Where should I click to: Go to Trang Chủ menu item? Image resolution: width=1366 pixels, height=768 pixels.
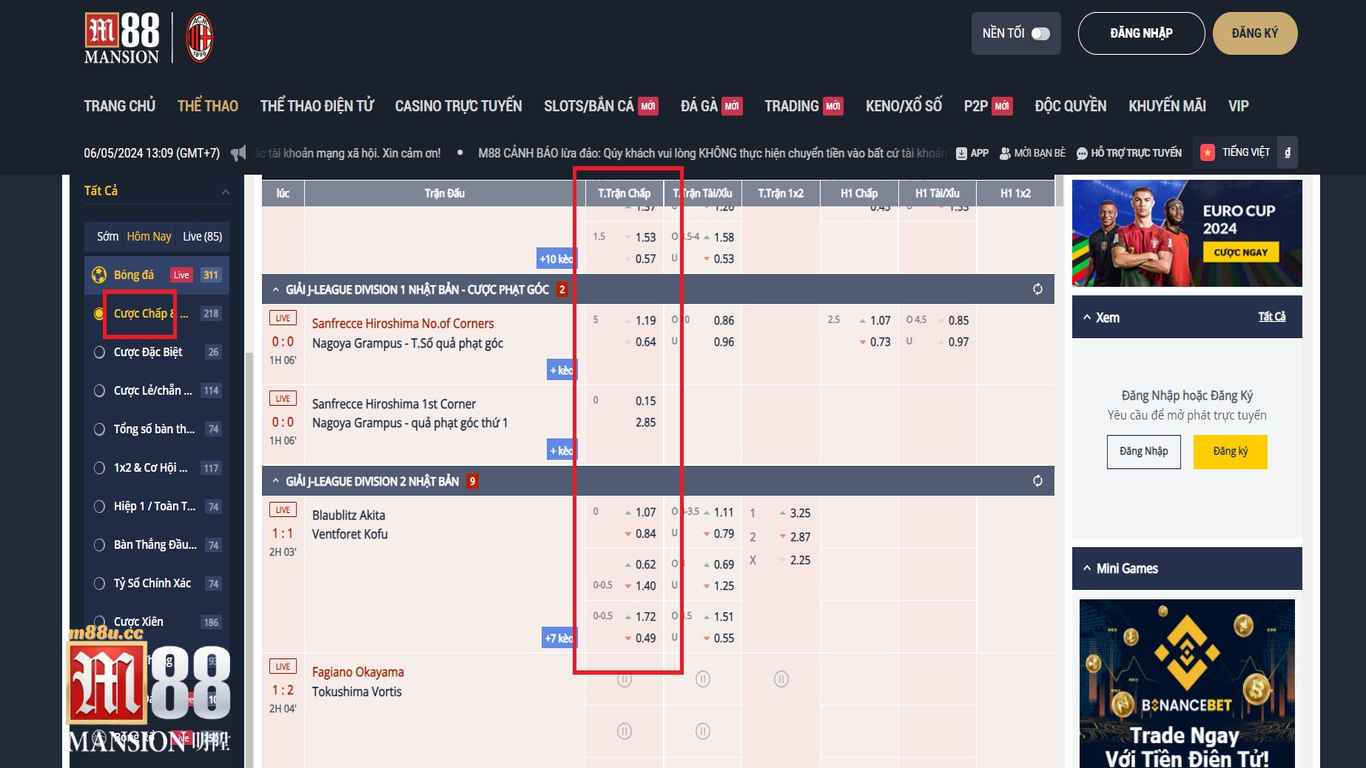point(120,105)
